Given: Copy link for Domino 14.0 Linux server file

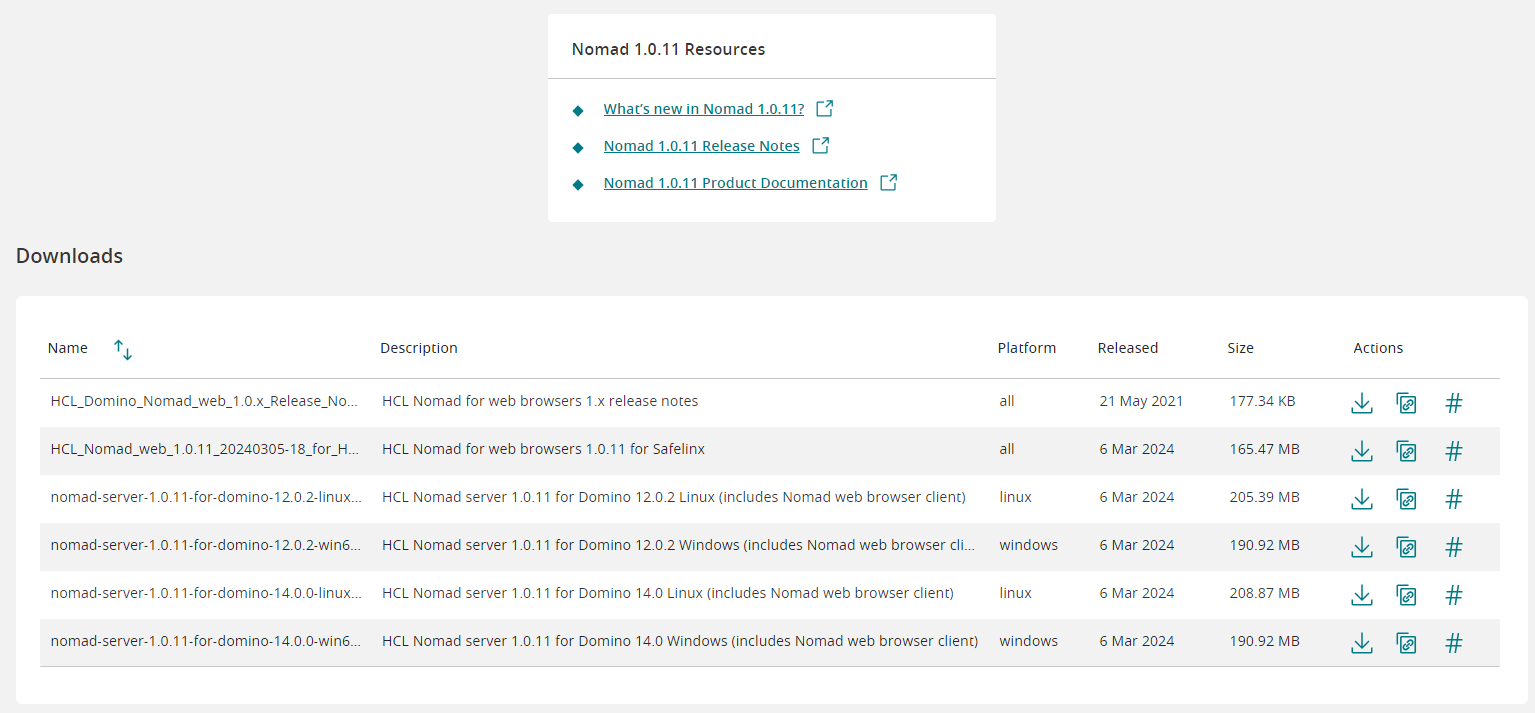Looking at the screenshot, I should (x=1406, y=595).
